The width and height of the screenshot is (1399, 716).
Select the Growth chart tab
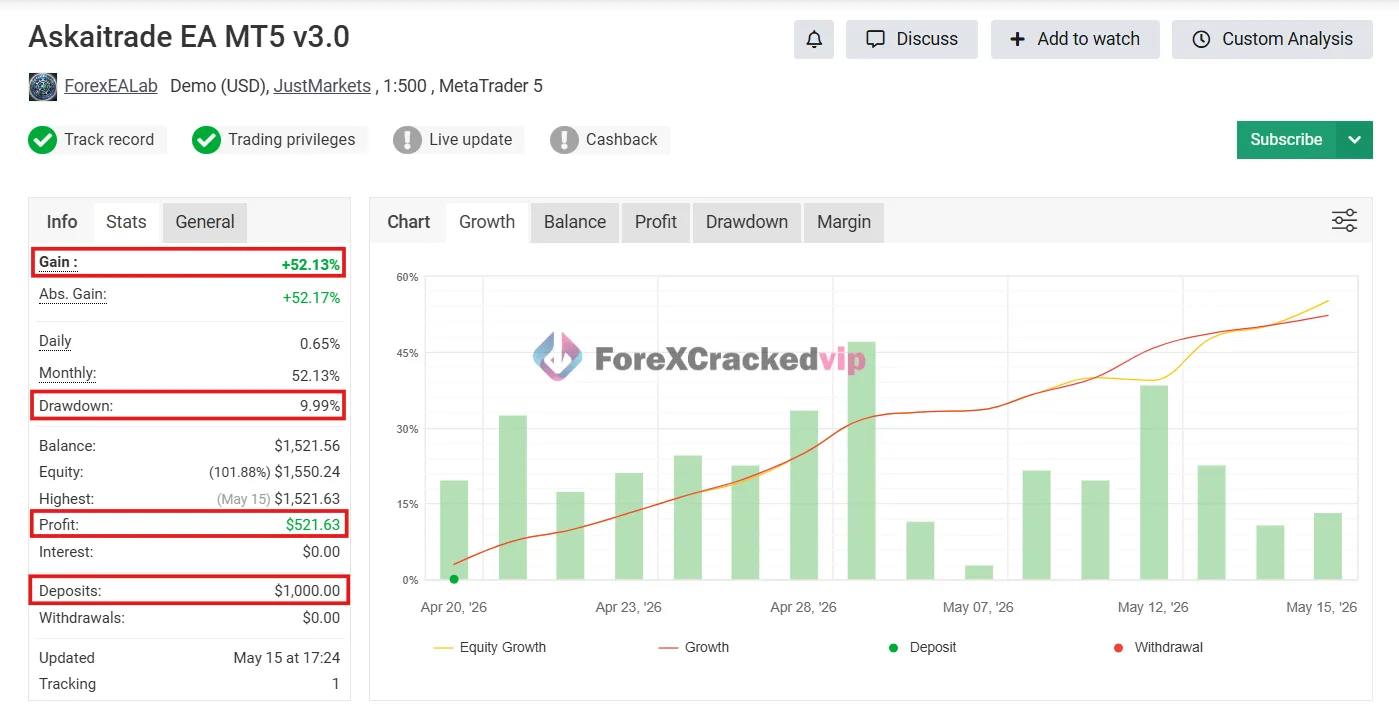pyautogui.click(x=487, y=222)
